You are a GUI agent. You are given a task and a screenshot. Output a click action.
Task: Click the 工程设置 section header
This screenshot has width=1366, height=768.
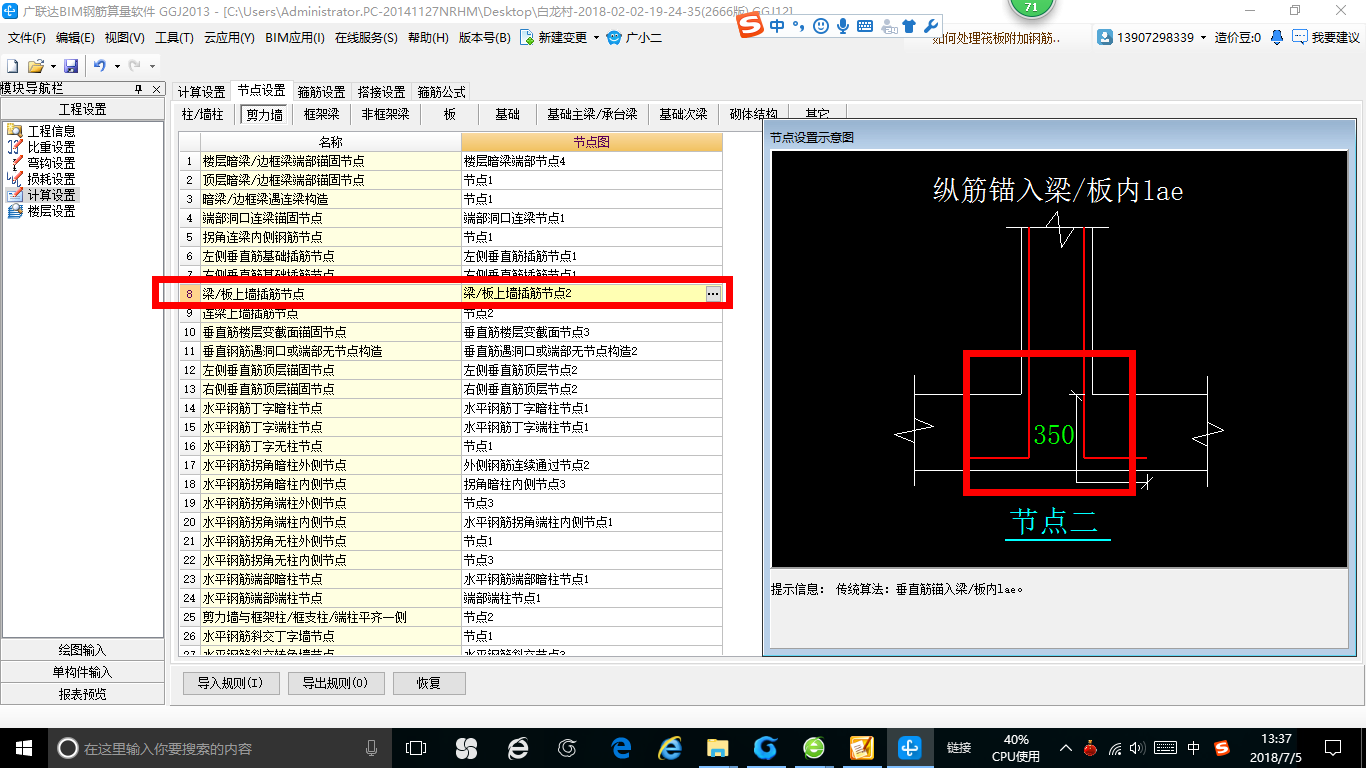click(83, 109)
